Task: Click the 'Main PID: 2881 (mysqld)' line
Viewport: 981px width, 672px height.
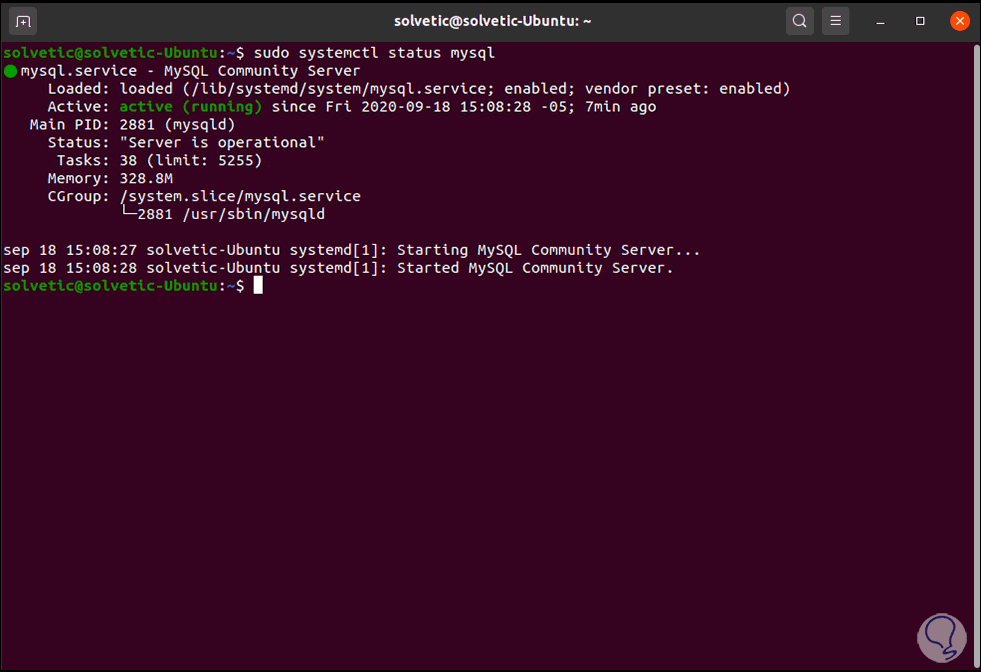Action: [x=132, y=125]
